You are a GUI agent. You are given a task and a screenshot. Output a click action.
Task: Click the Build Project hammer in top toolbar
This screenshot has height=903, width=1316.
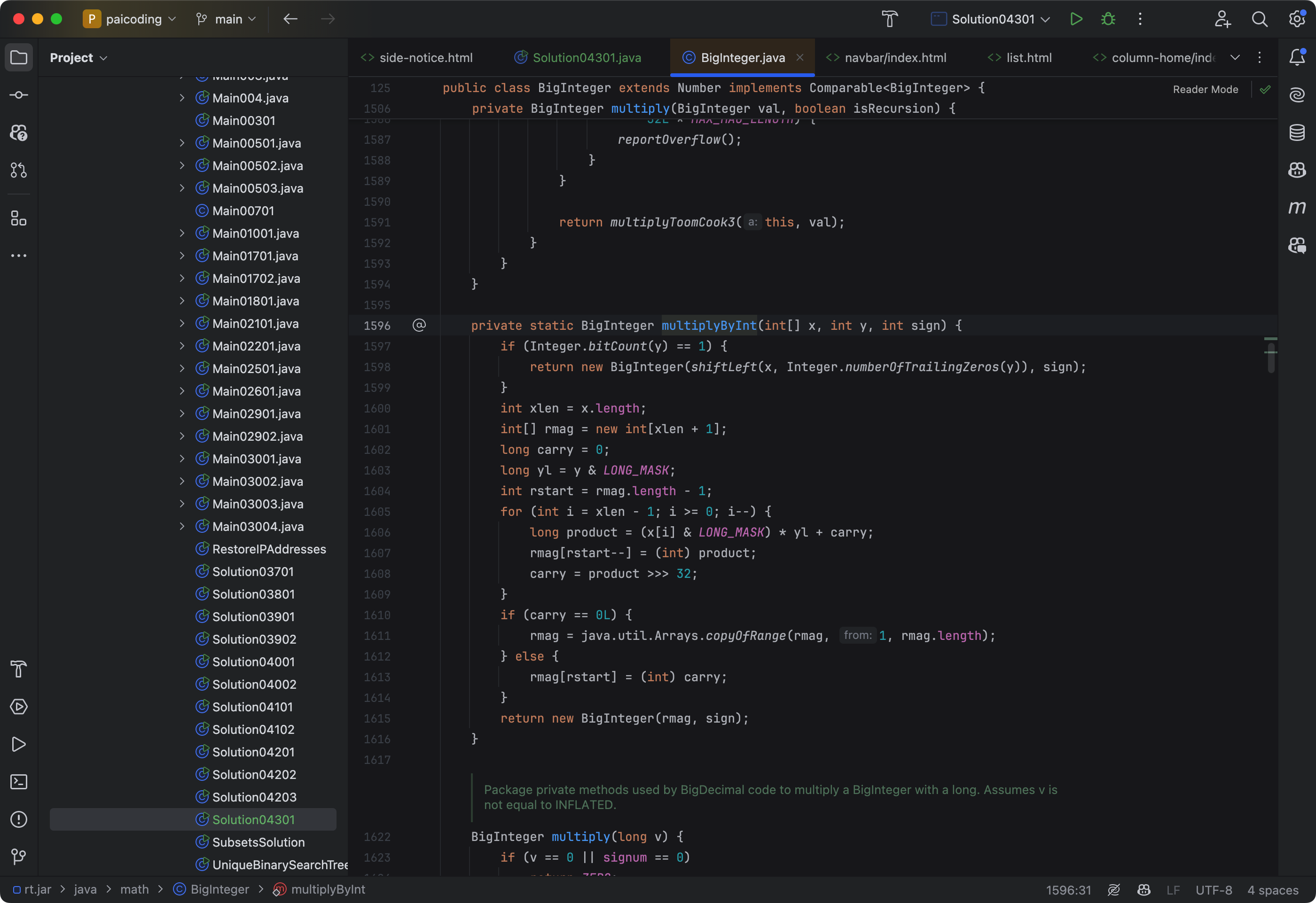click(x=890, y=19)
